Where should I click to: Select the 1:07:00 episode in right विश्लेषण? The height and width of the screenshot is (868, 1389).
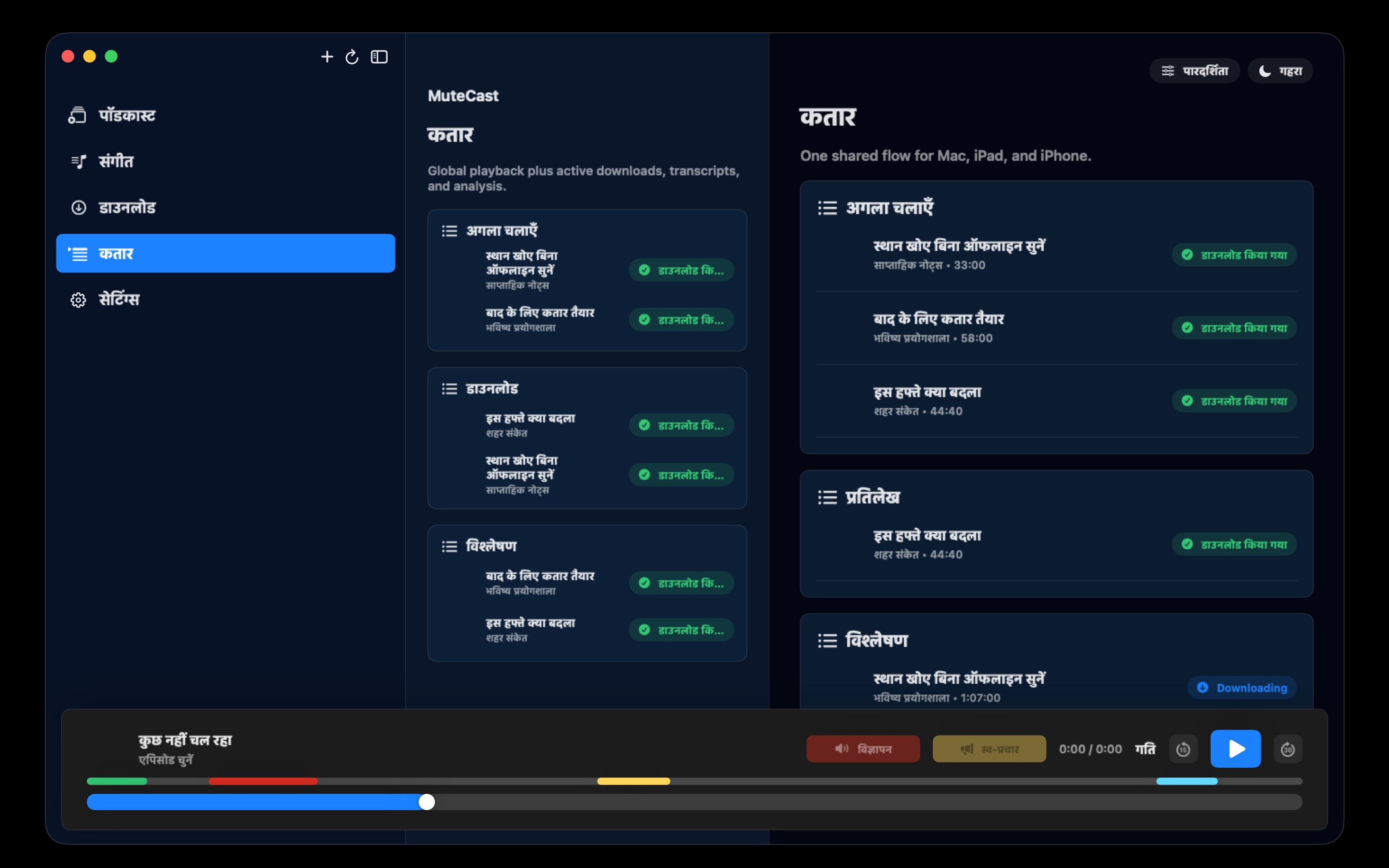(1056, 687)
